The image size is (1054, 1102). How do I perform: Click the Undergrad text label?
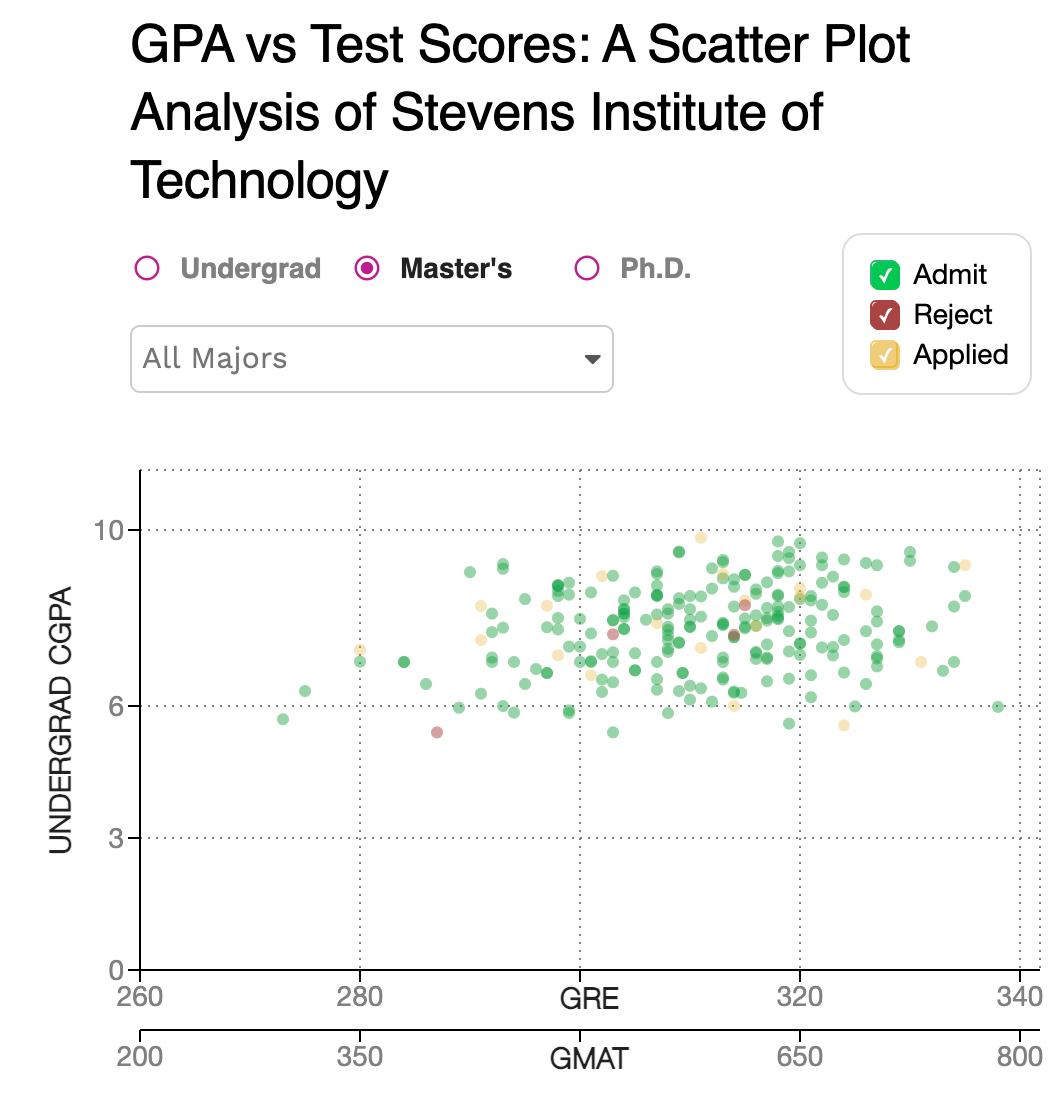point(250,269)
